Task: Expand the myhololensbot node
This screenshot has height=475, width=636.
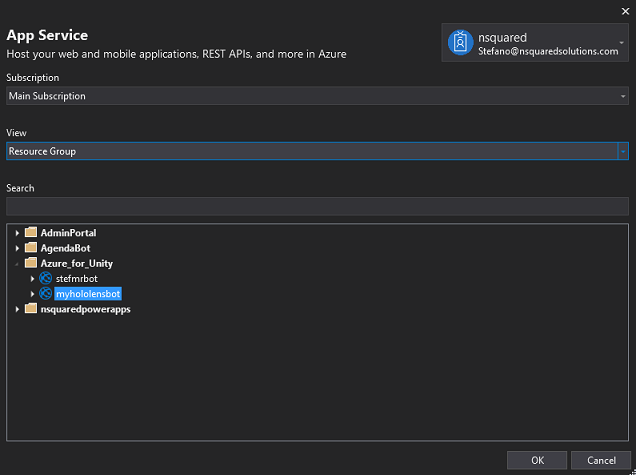Action: click(x=32, y=294)
